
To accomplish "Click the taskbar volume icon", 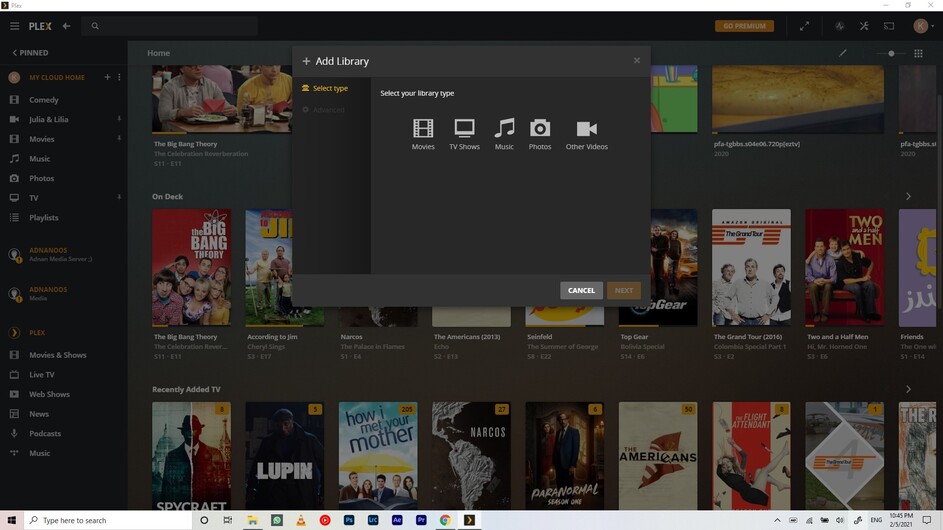I will pos(840,520).
